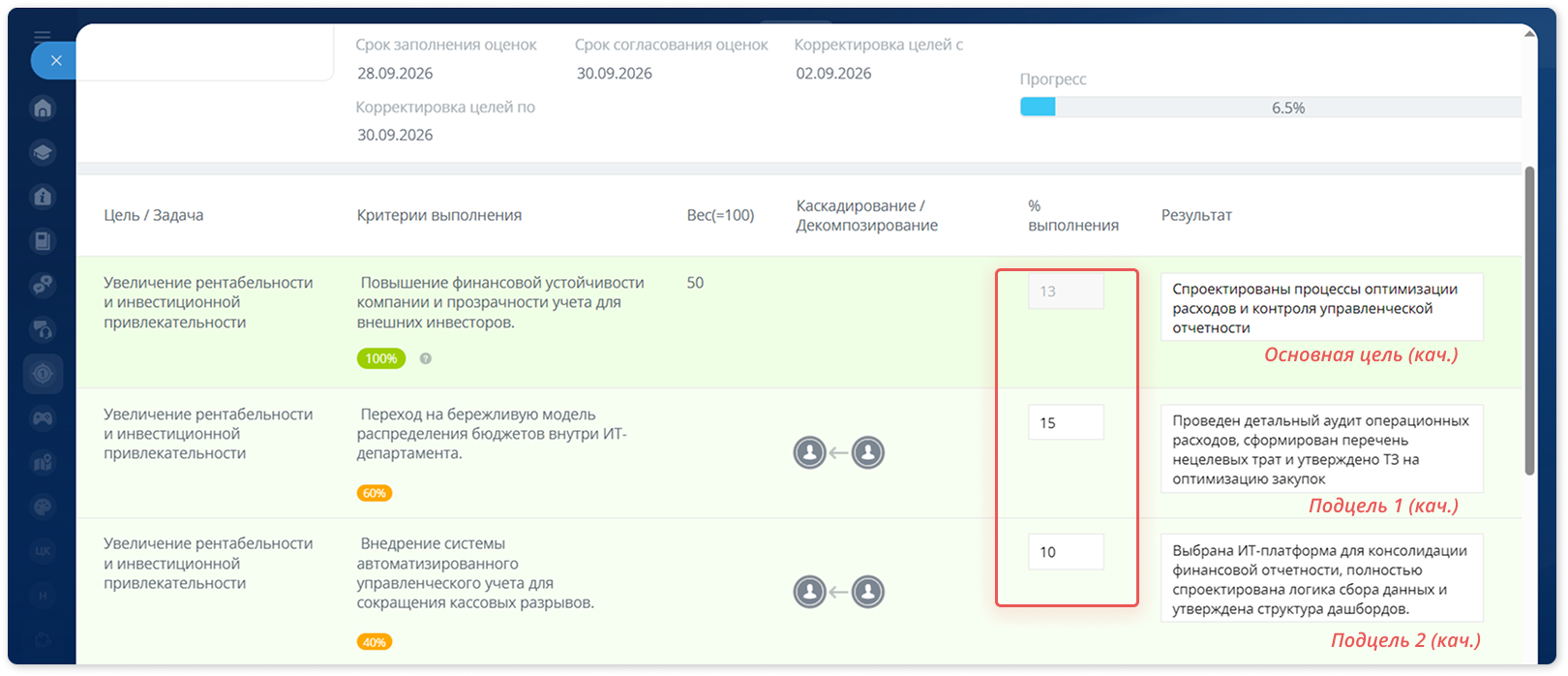Click the completion percent field showing 15
This screenshot has width=1568, height=676.
(x=1066, y=422)
